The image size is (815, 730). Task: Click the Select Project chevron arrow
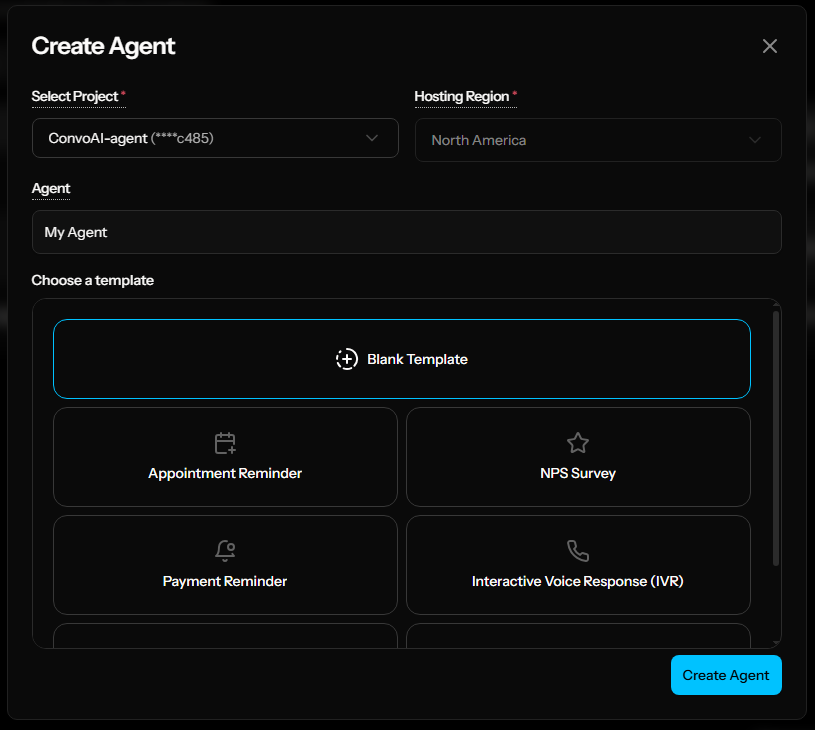point(372,138)
